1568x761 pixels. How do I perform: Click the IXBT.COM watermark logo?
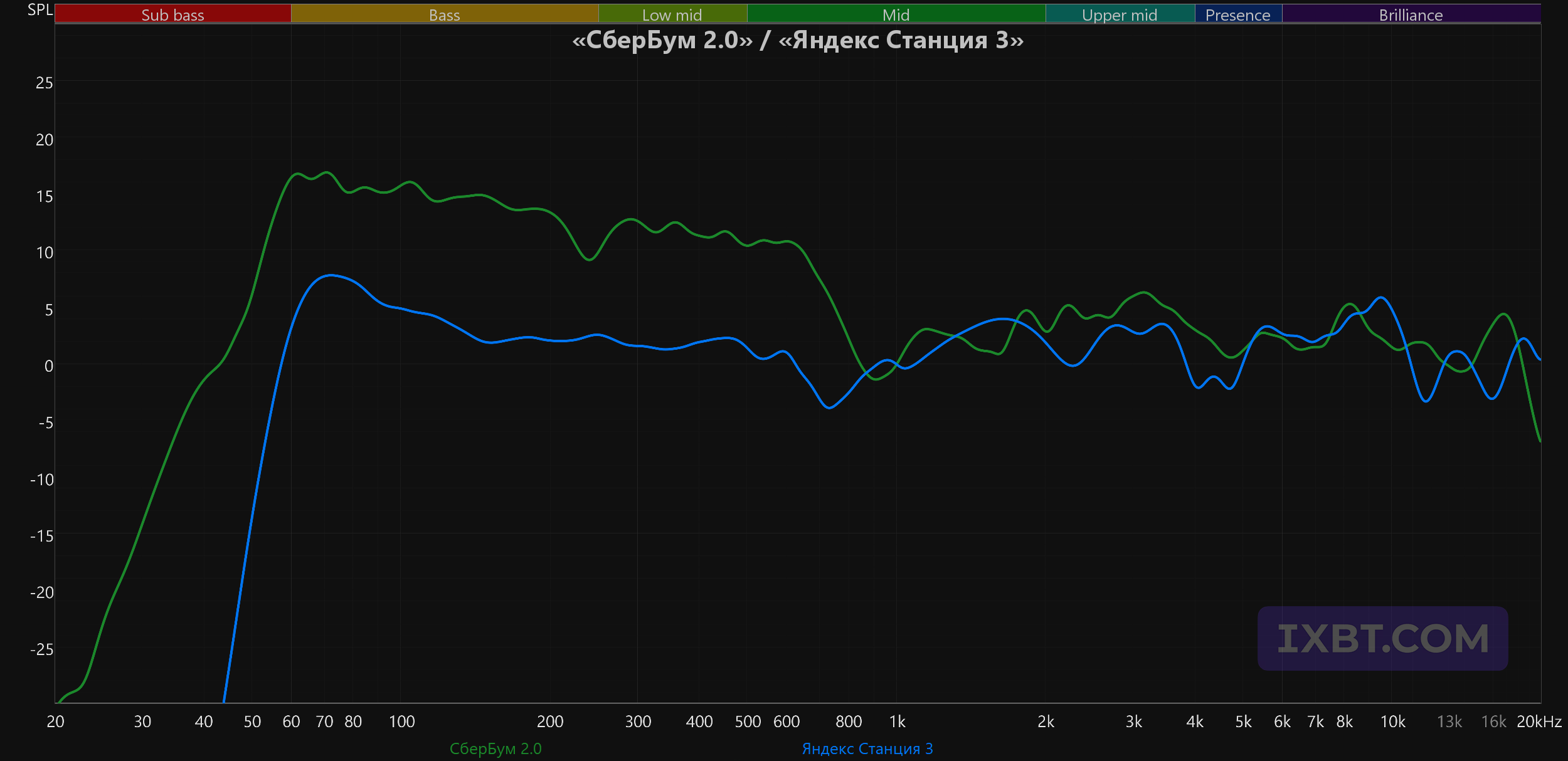point(1383,638)
